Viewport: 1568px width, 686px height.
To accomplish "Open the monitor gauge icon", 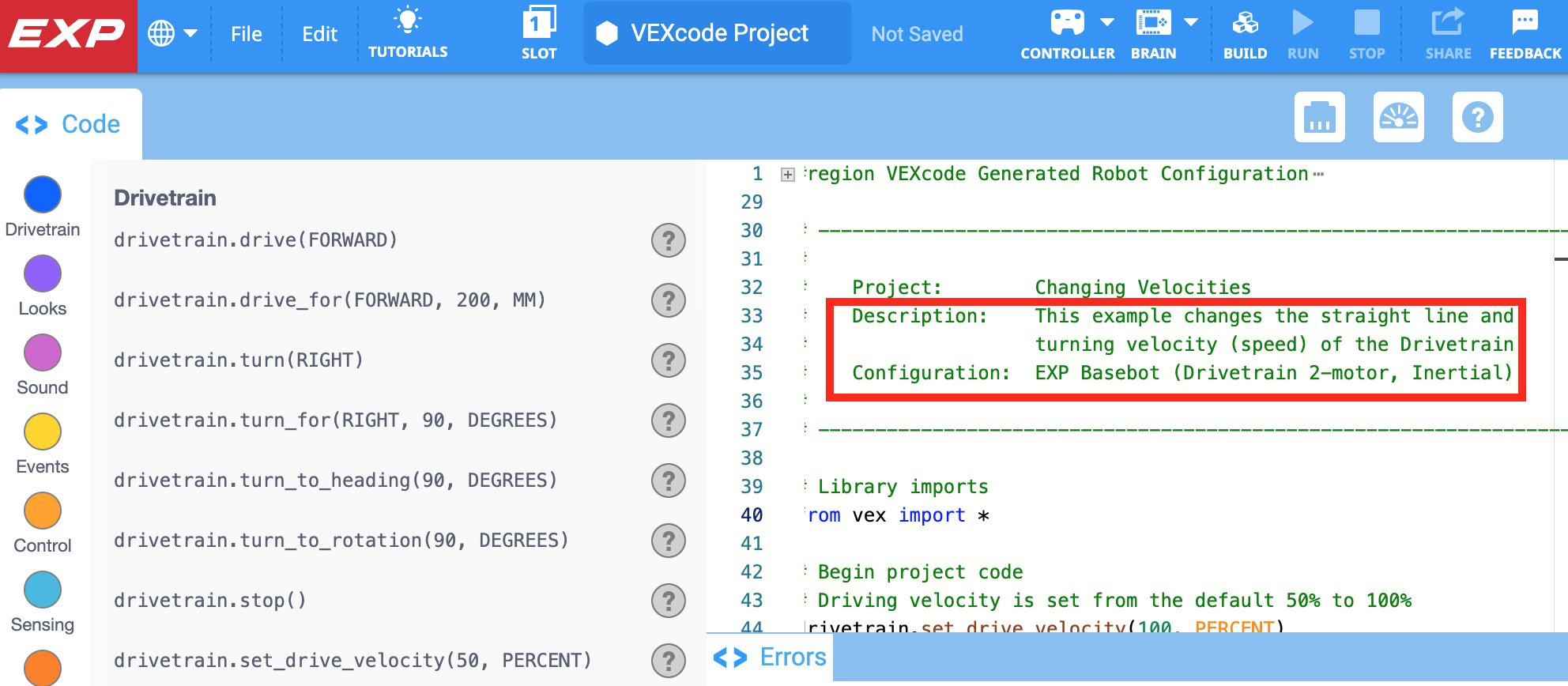I will (x=1398, y=117).
